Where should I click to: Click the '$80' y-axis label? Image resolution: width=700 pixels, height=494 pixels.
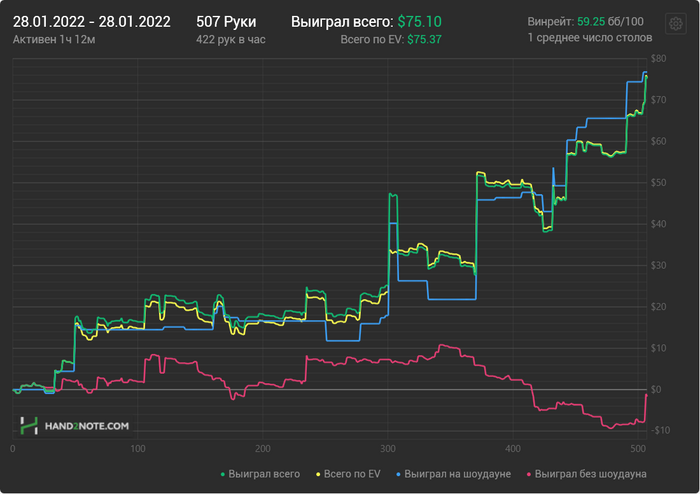tap(658, 58)
